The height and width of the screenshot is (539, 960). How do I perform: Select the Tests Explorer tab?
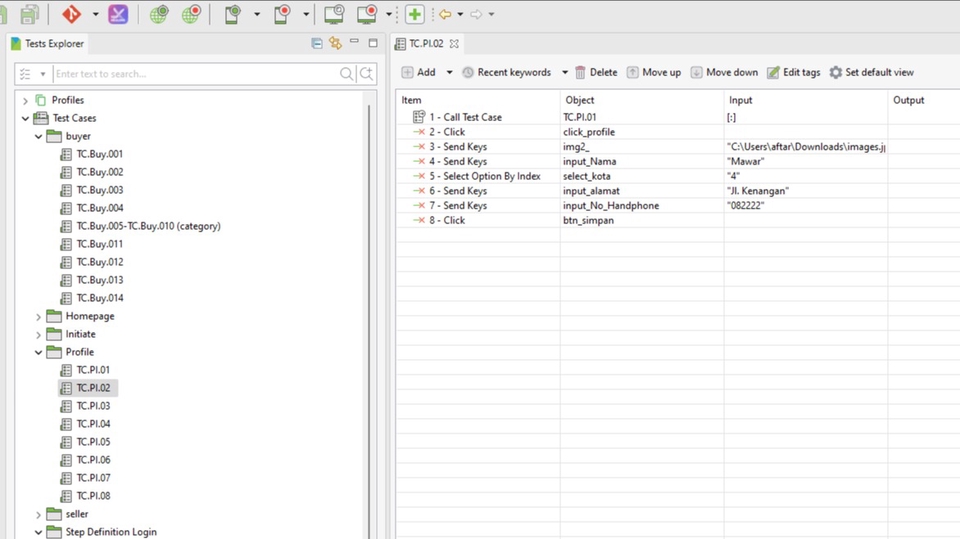pos(47,43)
